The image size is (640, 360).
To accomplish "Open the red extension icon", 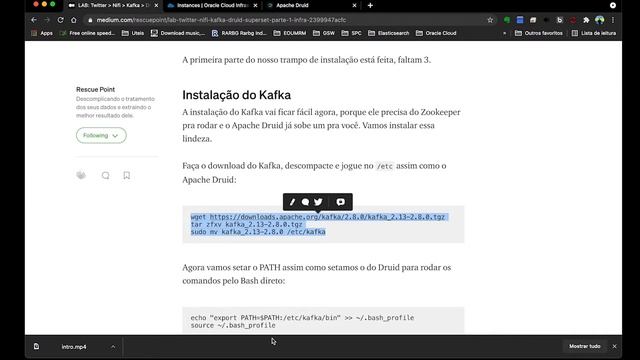I will click(x=573, y=20).
